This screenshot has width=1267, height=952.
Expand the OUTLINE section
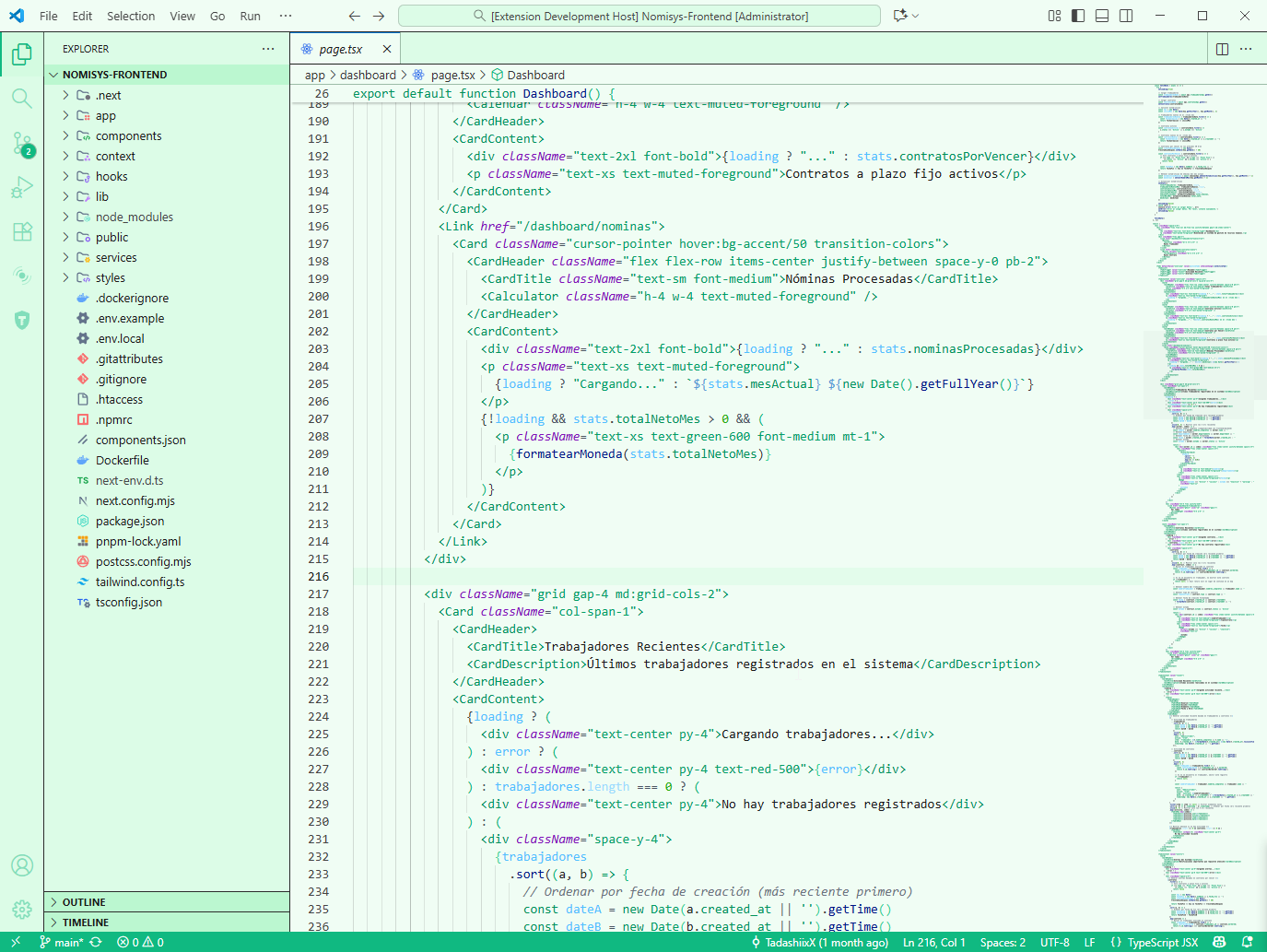166,902
